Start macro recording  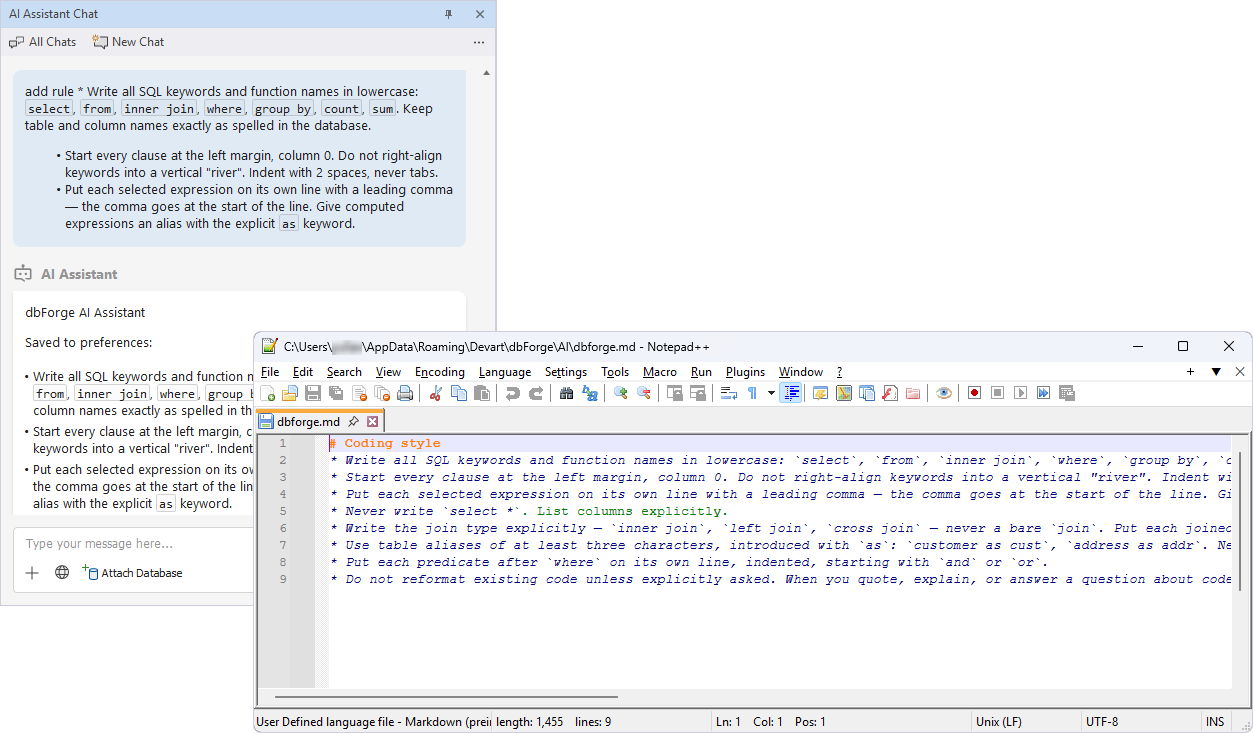974,393
